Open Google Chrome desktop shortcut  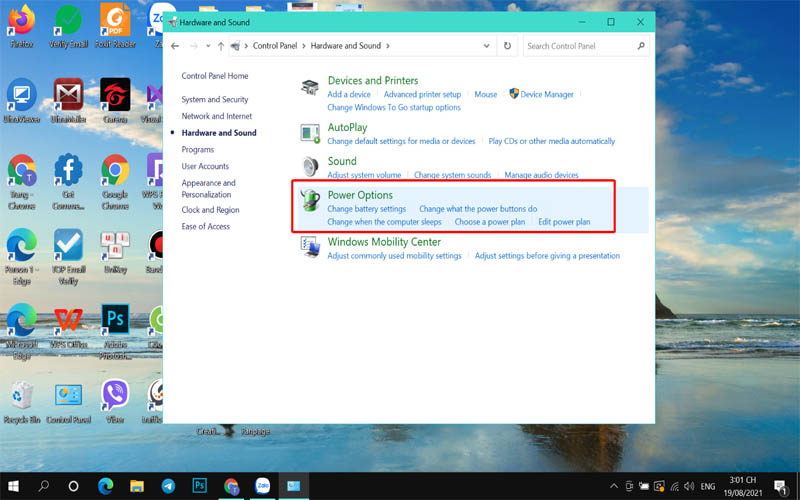coord(115,182)
